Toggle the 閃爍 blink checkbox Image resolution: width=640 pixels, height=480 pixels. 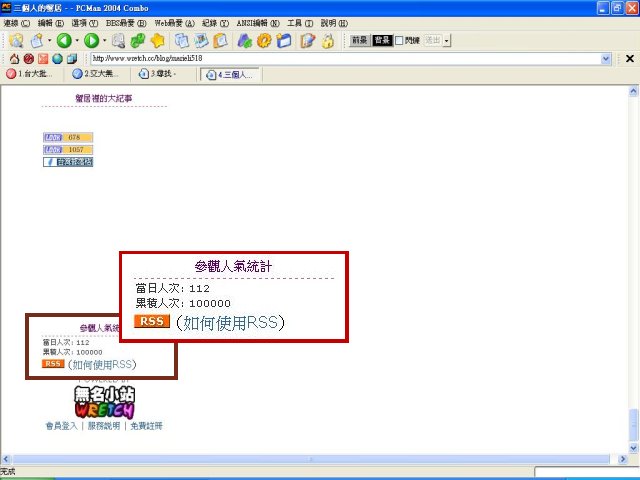[399, 40]
